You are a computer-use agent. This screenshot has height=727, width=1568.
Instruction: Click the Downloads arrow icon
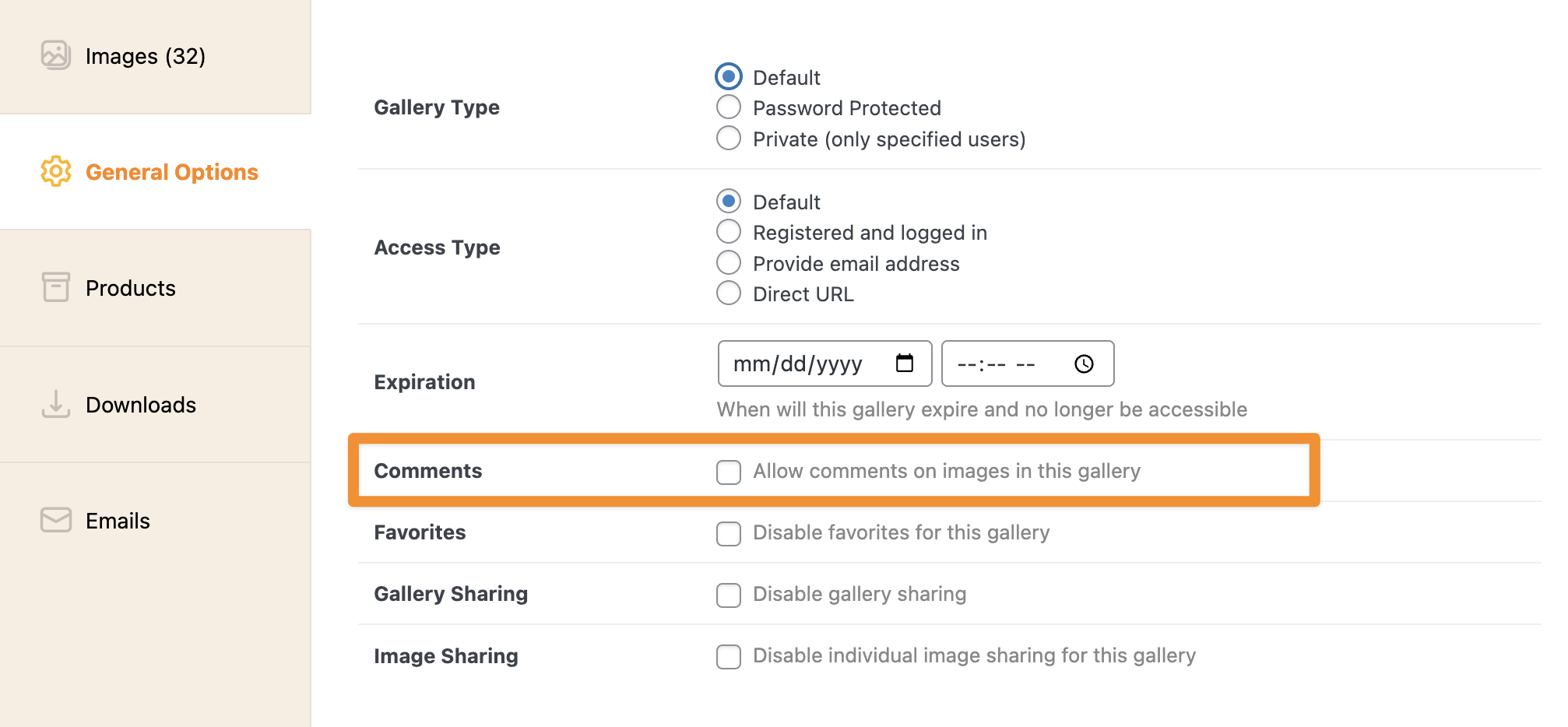[x=55, y=404]
